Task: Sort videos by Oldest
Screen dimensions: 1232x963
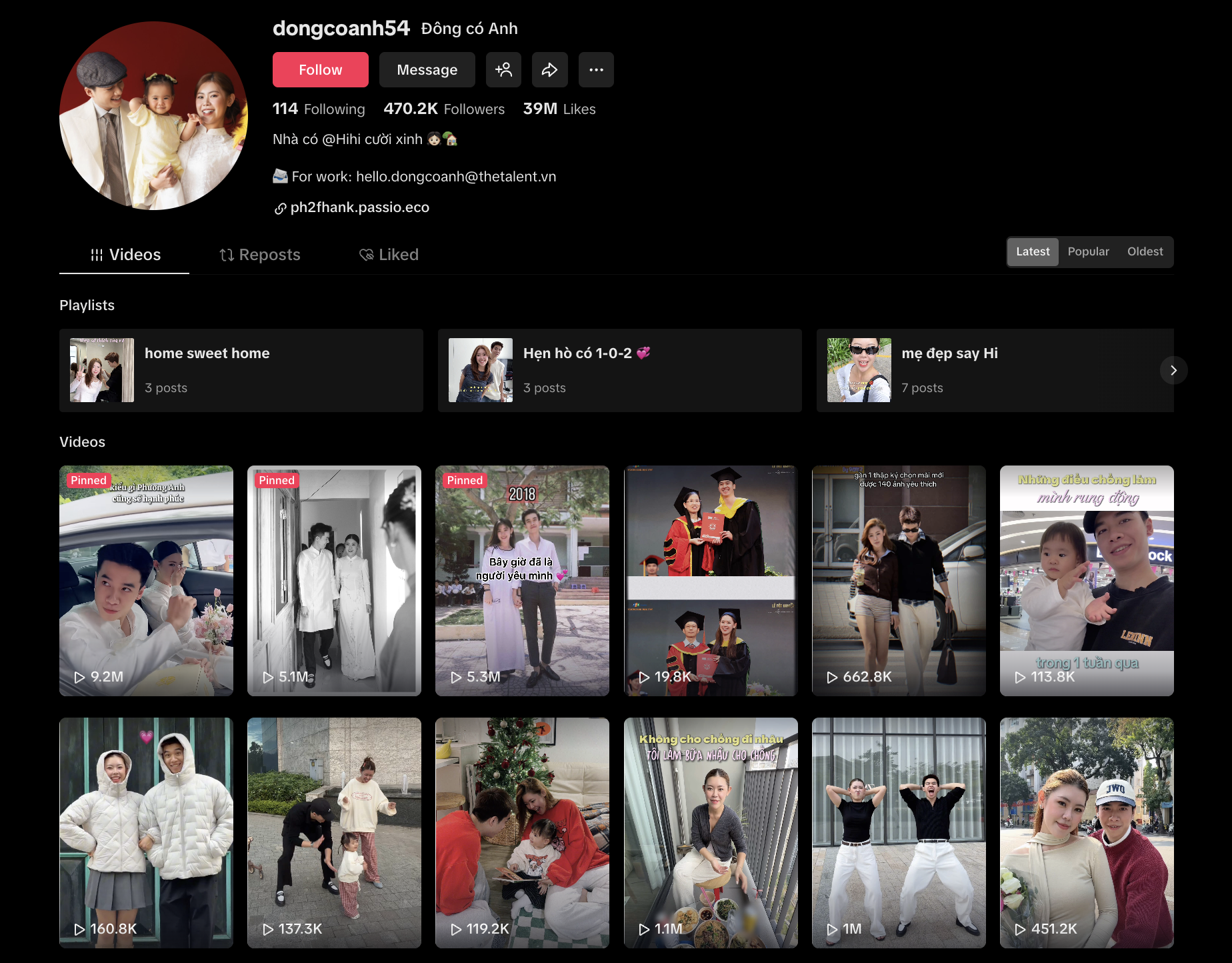Action: [1145, 252]
